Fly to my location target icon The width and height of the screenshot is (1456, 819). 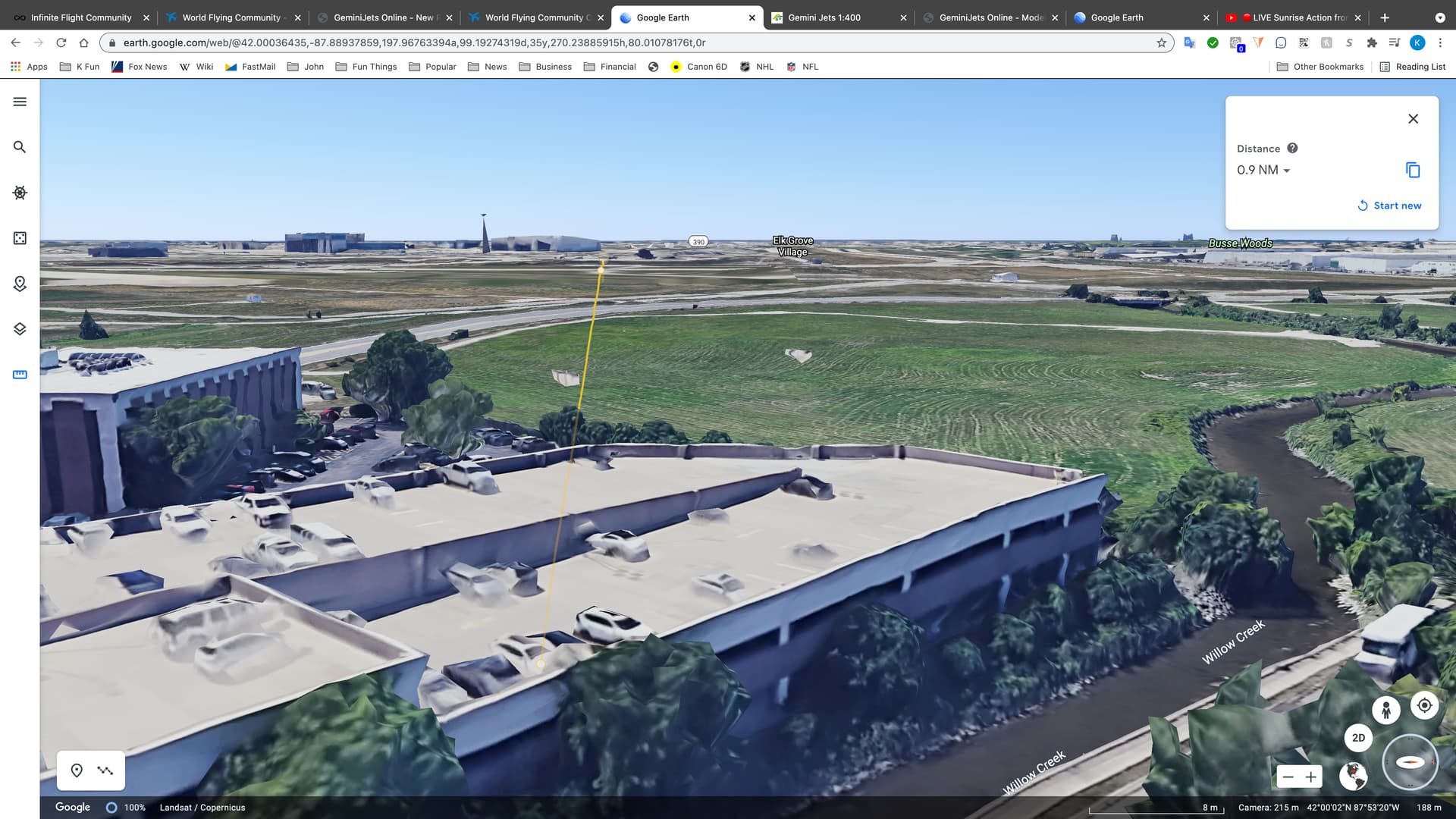1425,705
